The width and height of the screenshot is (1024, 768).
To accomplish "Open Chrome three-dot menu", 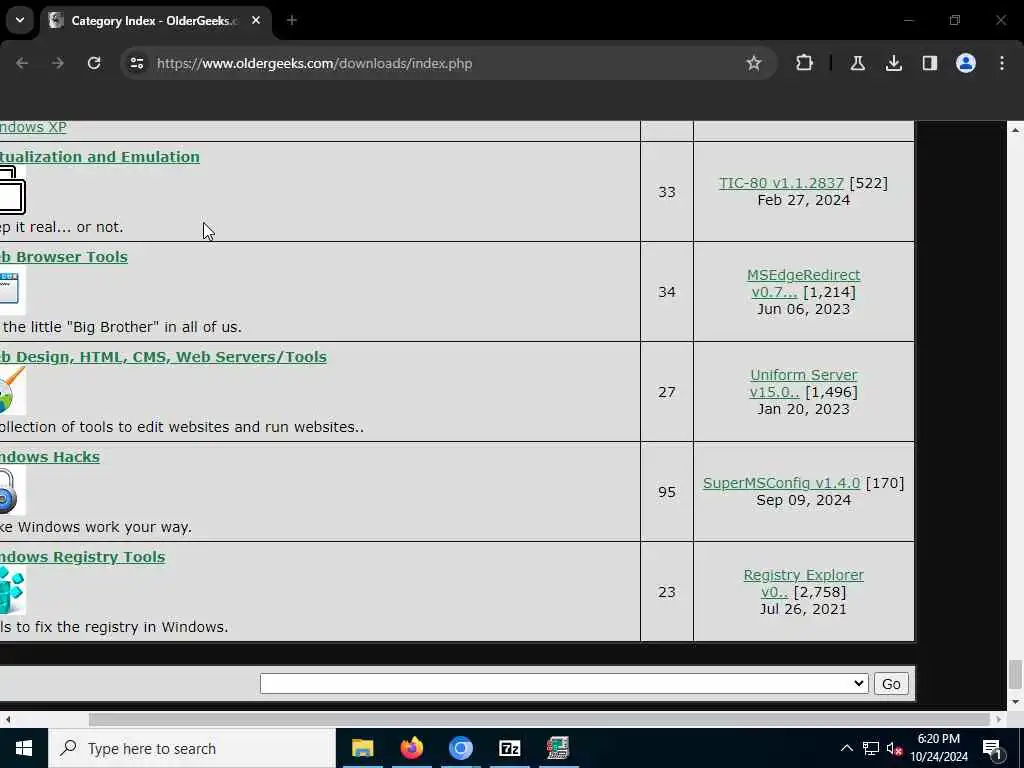I will tap(1002, 63).
